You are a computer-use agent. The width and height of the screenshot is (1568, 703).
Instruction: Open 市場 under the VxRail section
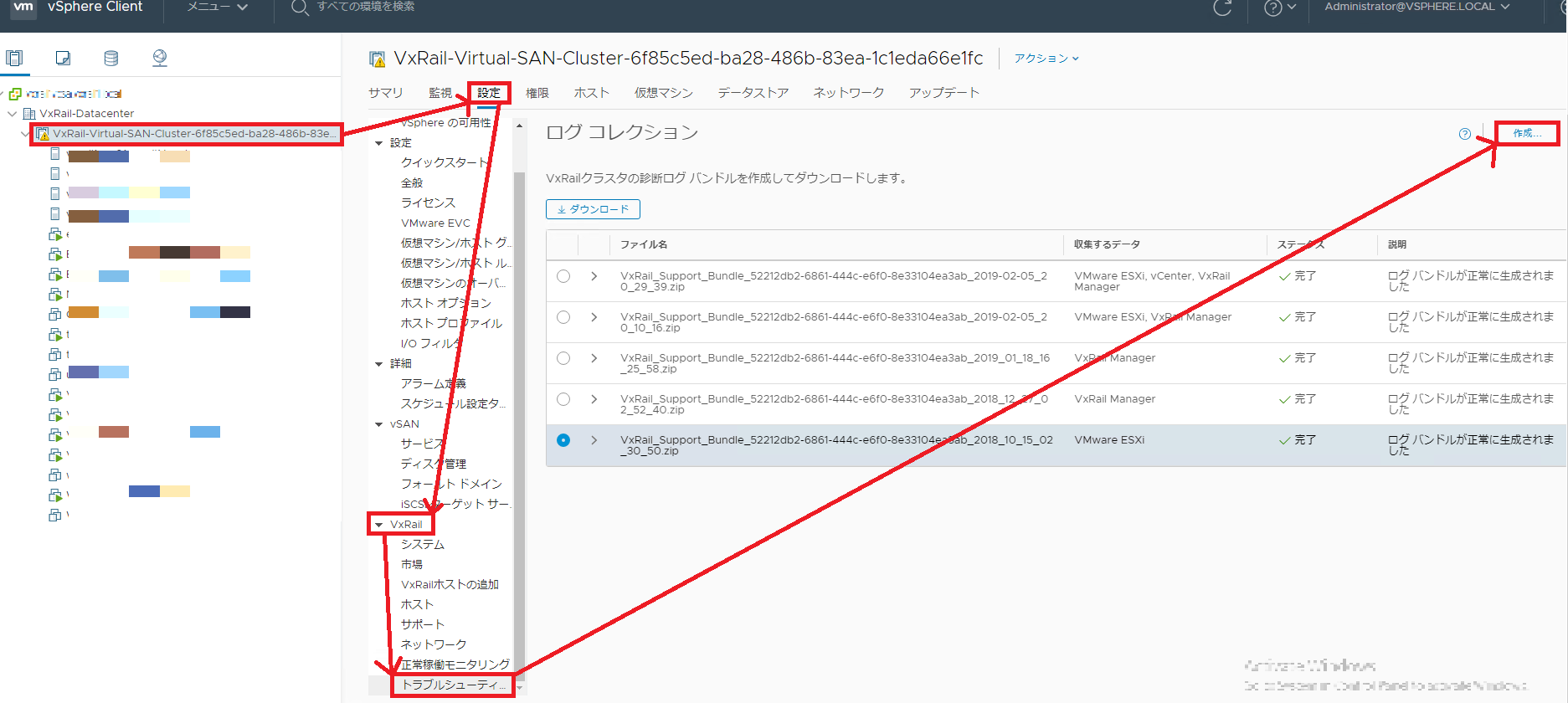click(x=412, y=565)
